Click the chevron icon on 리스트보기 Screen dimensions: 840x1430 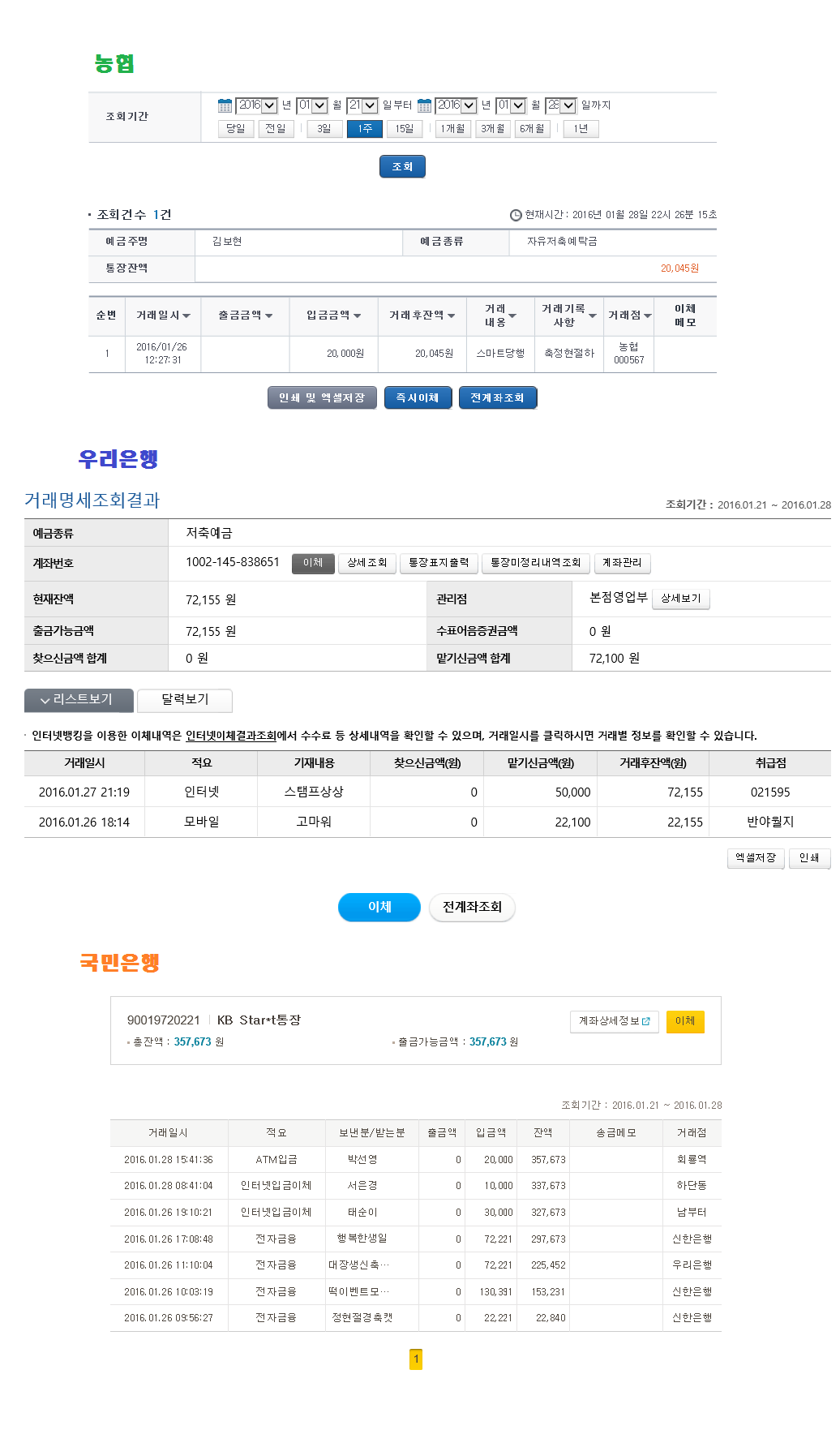tap(45, 700)
